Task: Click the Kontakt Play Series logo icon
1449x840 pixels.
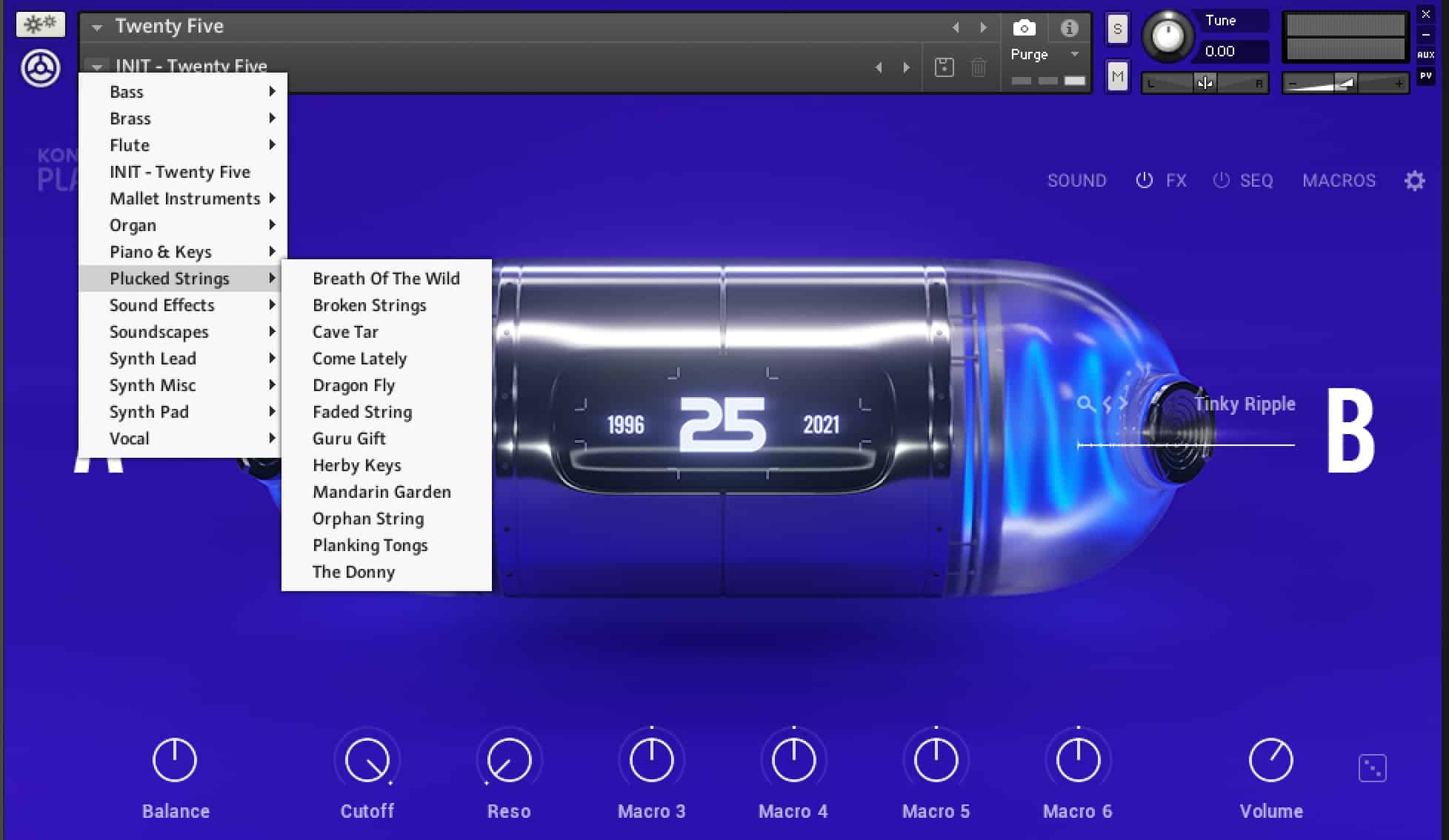Action: tap(41, 69)
